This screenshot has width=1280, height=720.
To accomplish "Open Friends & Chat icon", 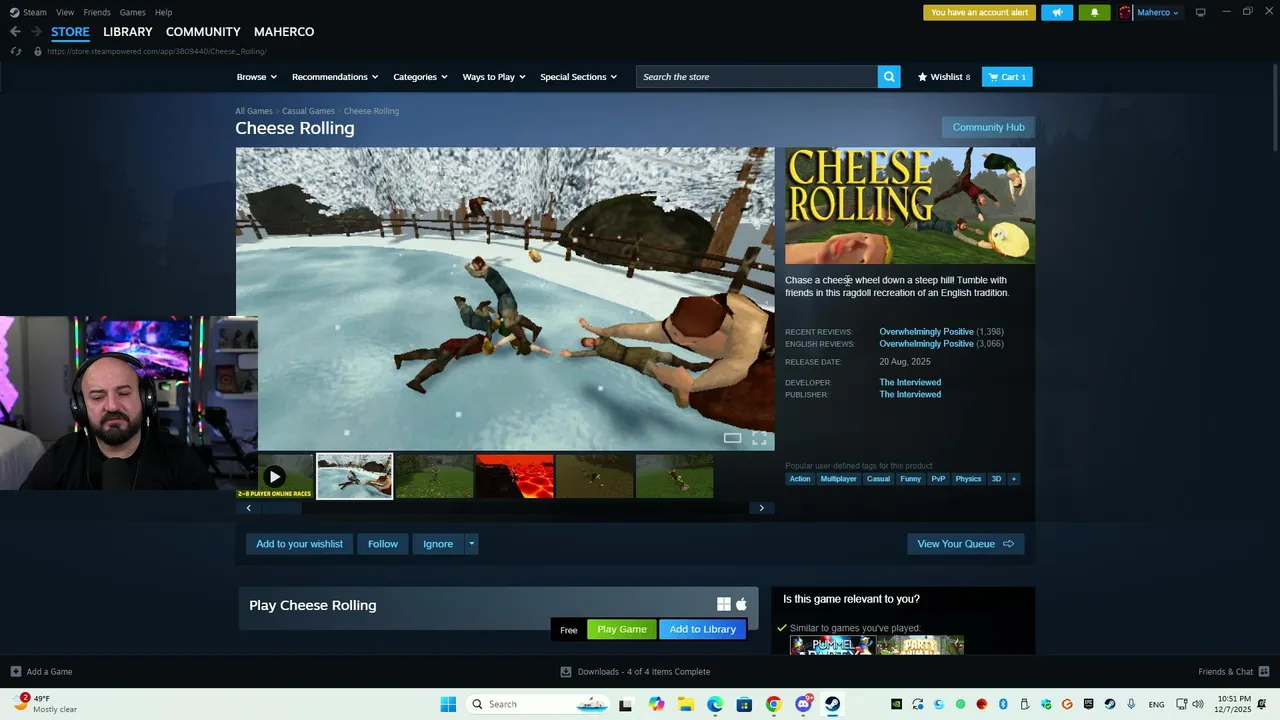I will pyautogui.click(x=1264, y=671).
